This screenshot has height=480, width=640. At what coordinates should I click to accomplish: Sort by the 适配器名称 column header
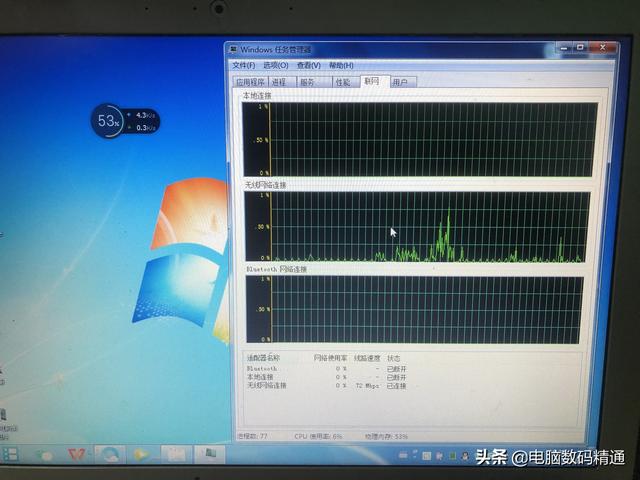click(263, 358)
